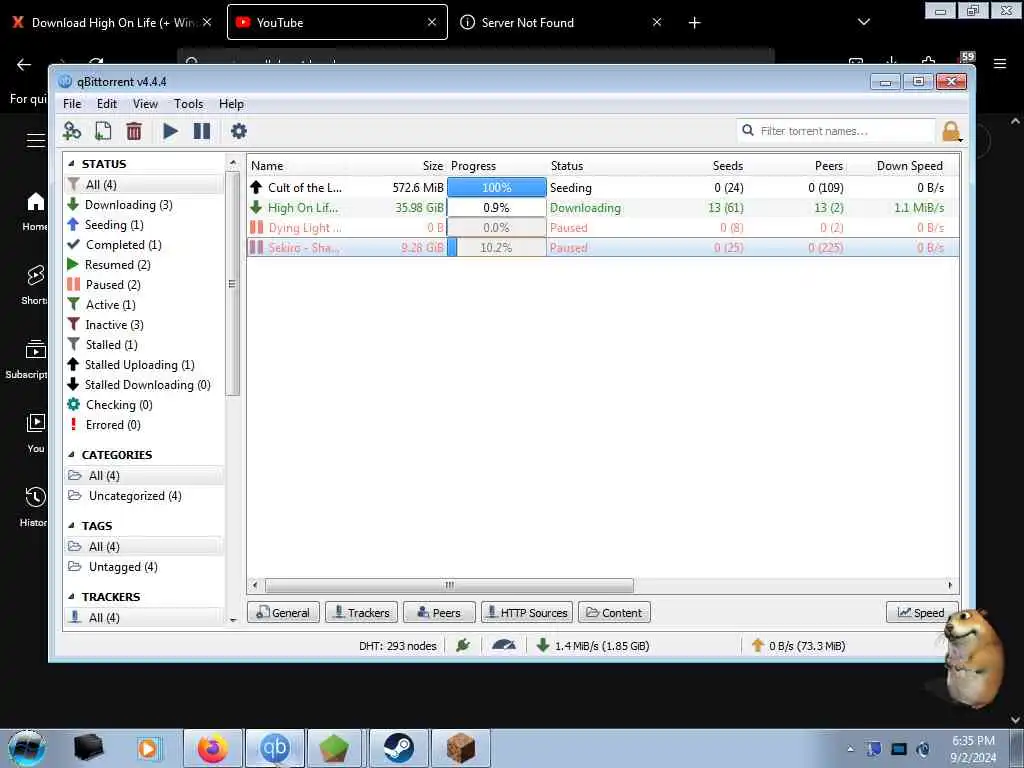This screenshot has width=1024, height=768.
Task: Switch to the Content tab
Action: (614, 613)
